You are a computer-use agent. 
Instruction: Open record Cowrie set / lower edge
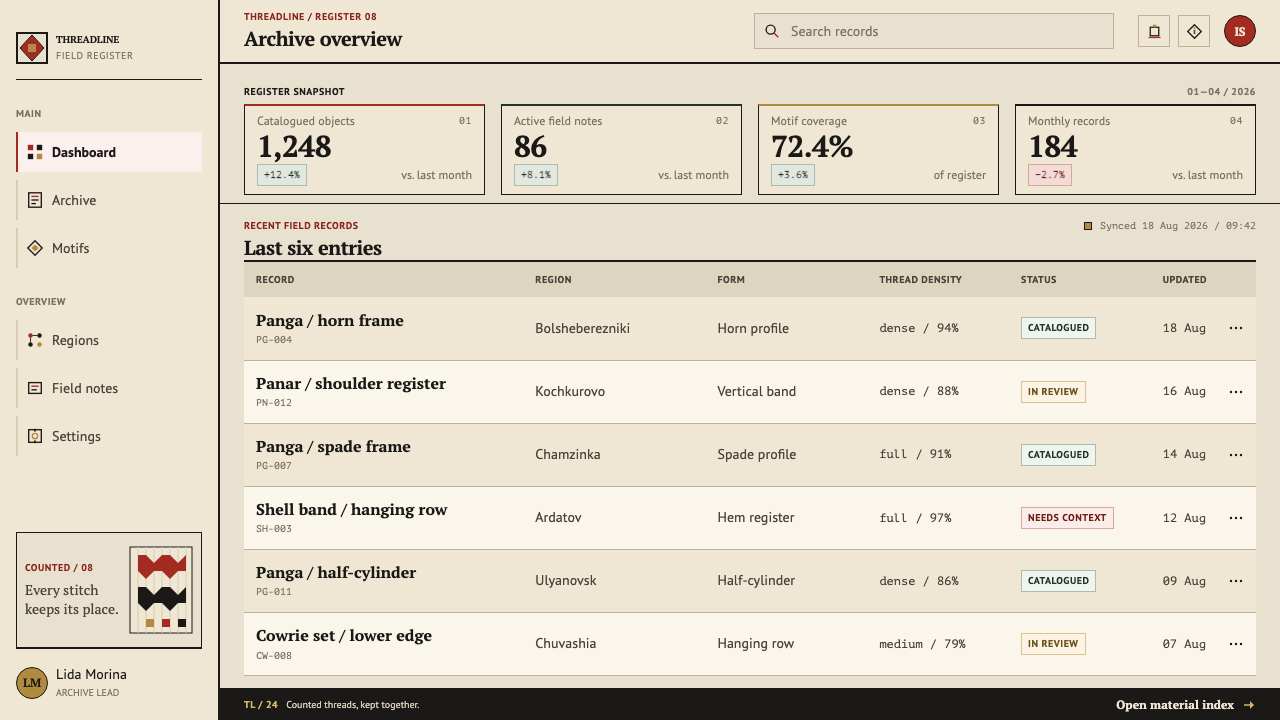[344, 636]
